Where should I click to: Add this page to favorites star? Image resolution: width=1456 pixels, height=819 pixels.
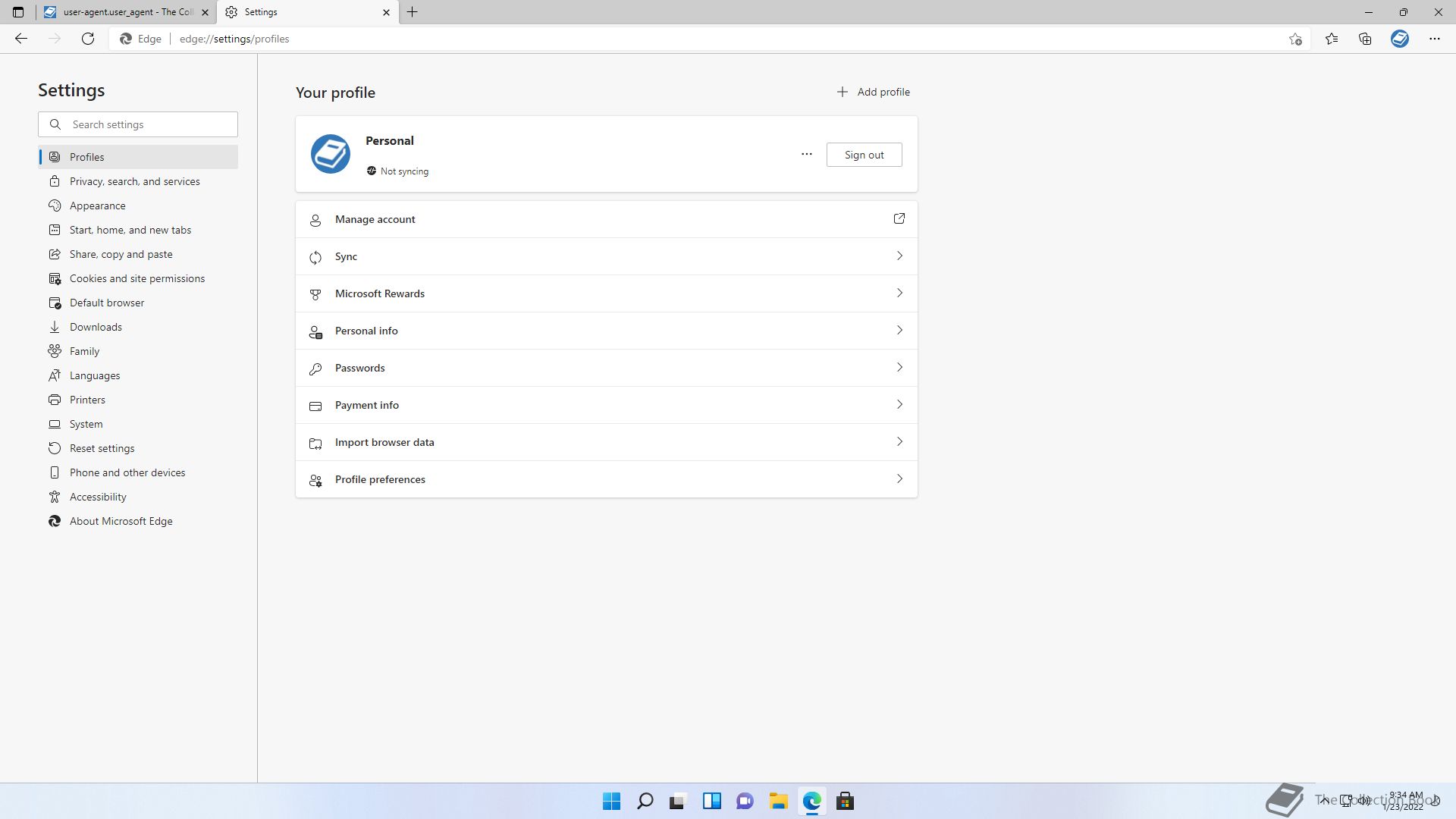click(x=1295, y=39)
